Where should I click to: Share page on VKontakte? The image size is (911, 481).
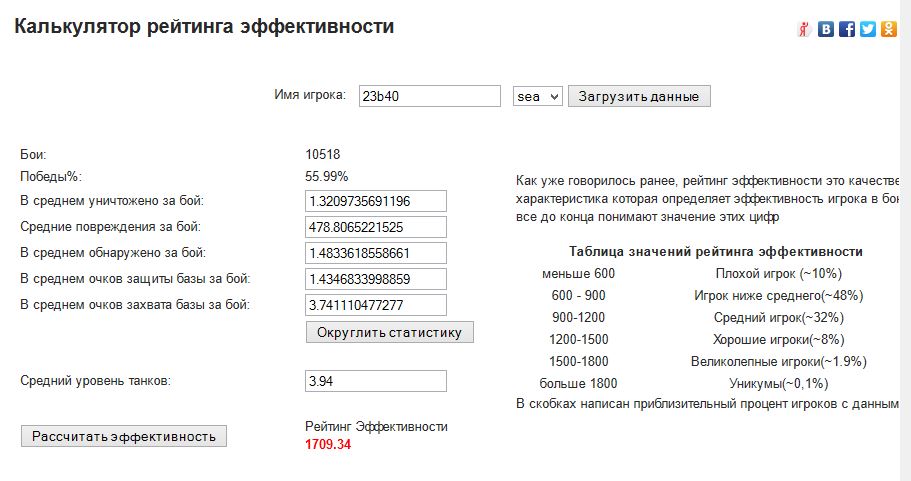(x=826, y=29)
